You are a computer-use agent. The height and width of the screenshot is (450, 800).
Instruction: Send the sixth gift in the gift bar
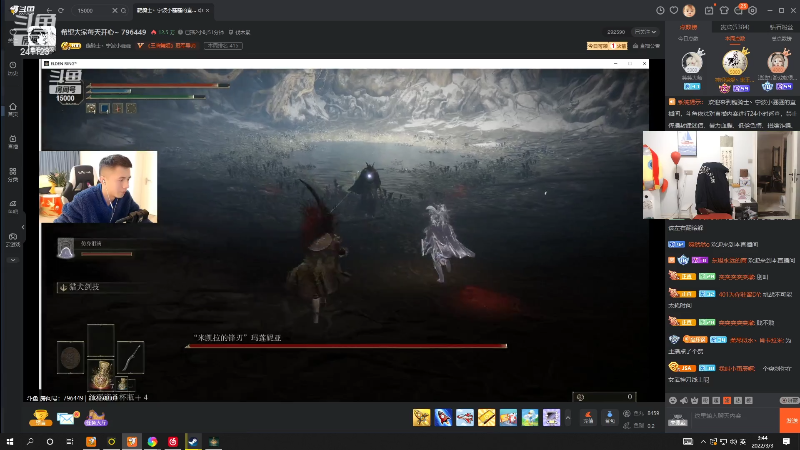coord(530,417)
